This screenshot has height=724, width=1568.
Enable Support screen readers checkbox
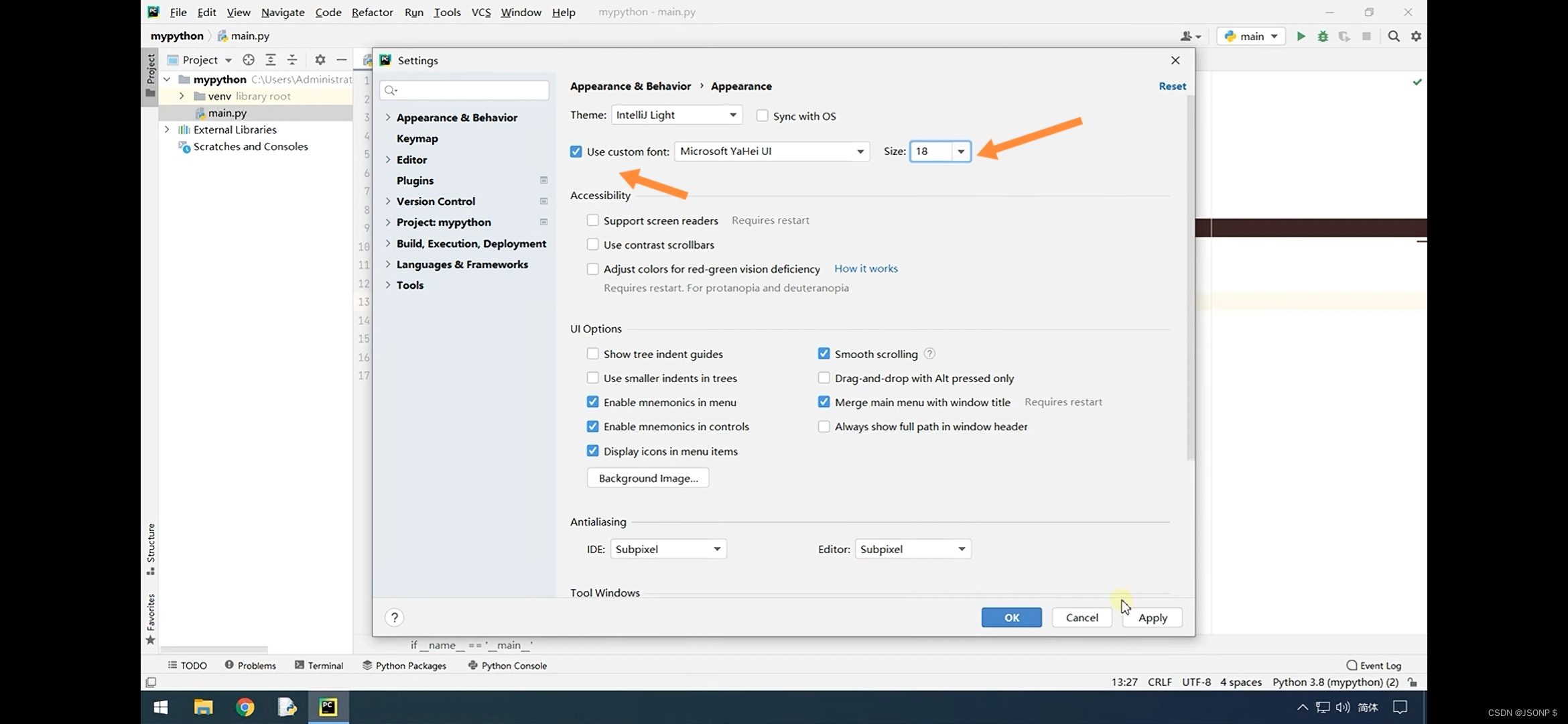click(592, 220)
